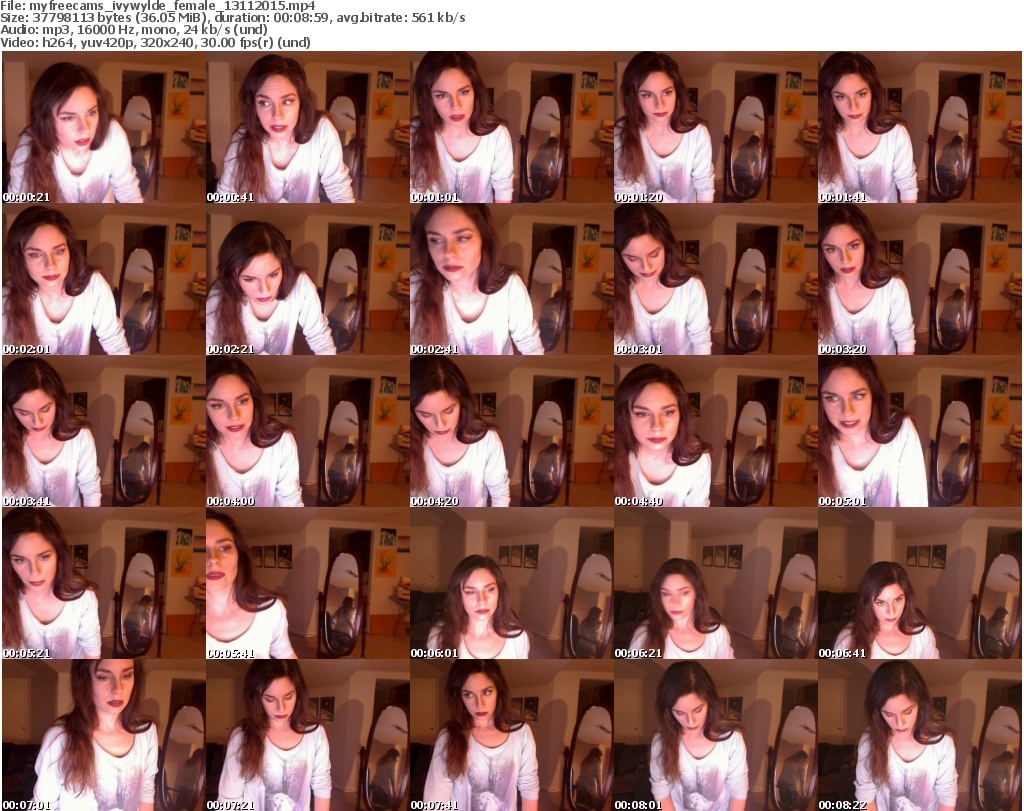
Task: Pick the thumbnail frame at 00:03:41
Action: click(x=104, y=432)
